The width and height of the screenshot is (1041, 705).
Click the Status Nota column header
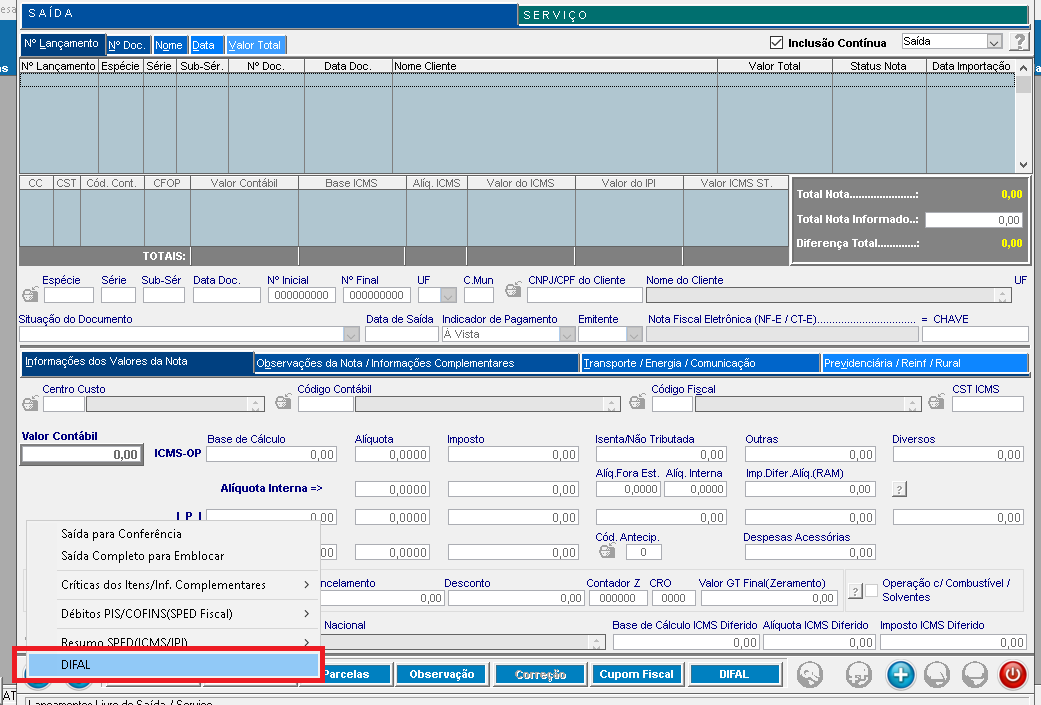click(879, 66)
